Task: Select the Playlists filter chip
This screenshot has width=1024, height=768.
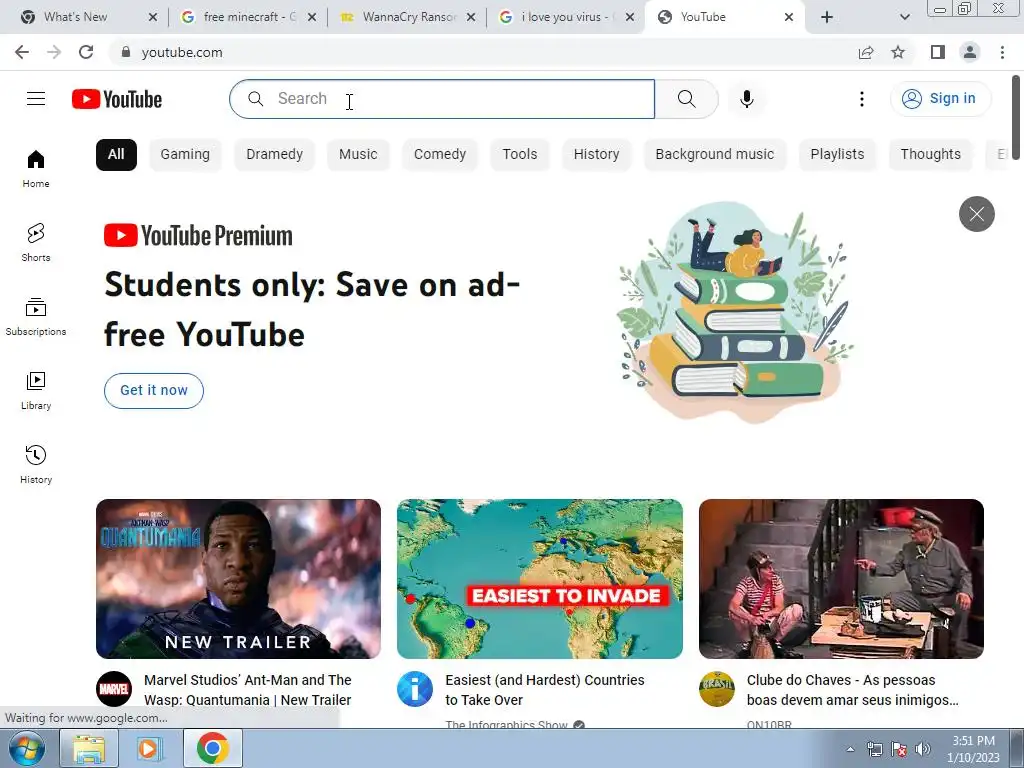Action: point(837,155)
